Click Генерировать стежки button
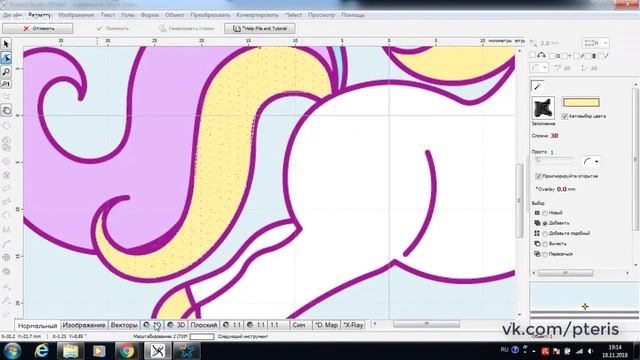This screenshot has height=360, width=640. (x=186, y=29)
